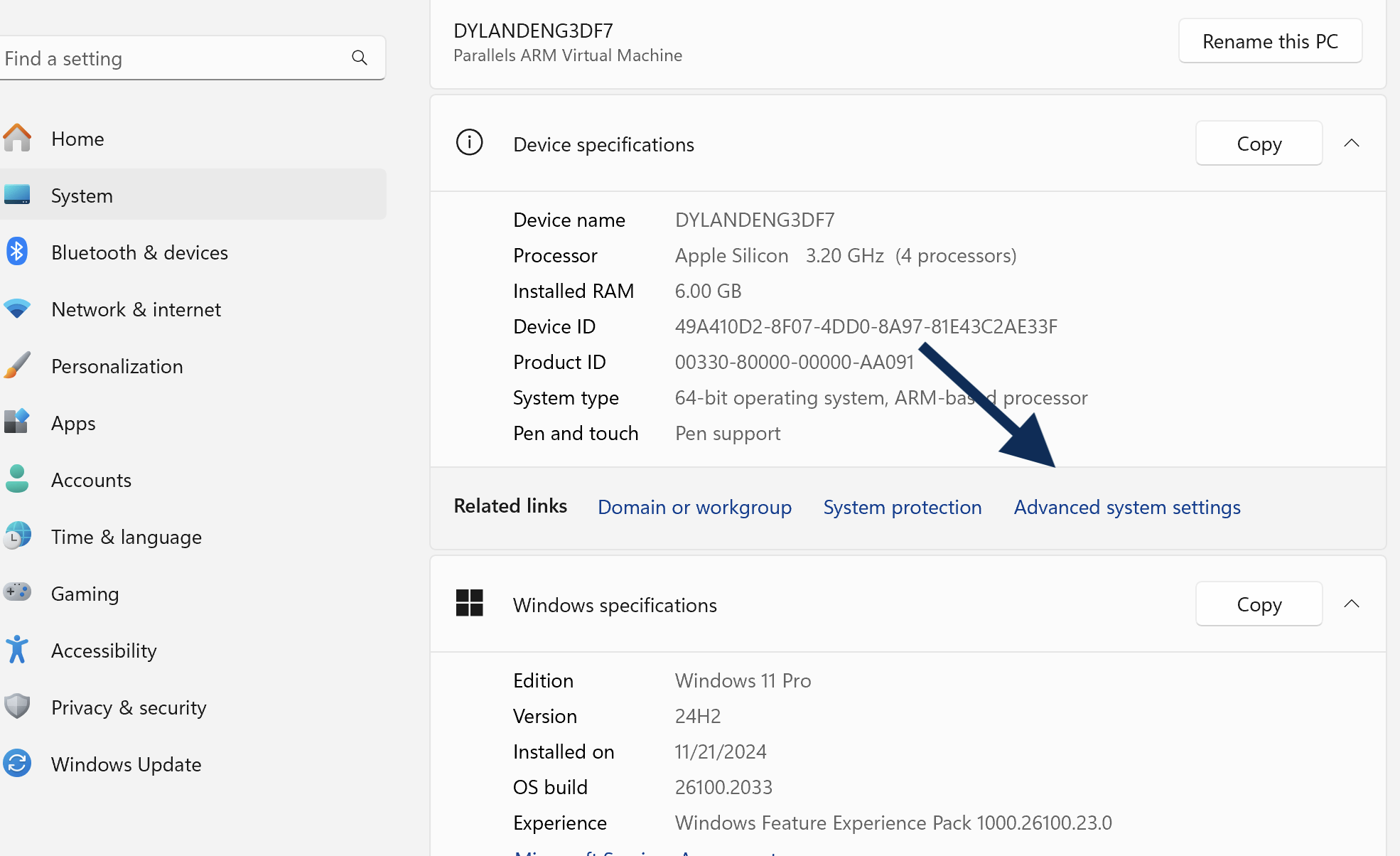Click Rename this PC button

[x=1270, y=41]
